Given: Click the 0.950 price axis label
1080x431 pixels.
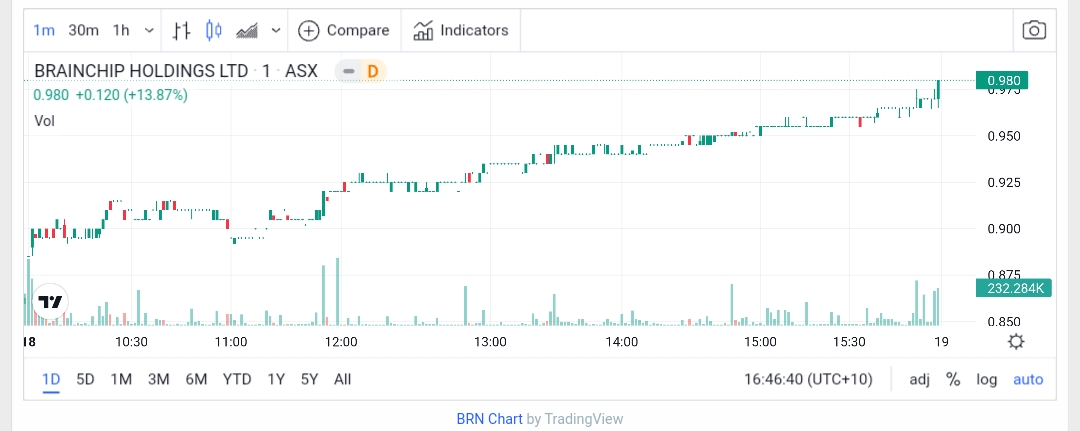Looking at the screenshot, I should pos(1004,136).
